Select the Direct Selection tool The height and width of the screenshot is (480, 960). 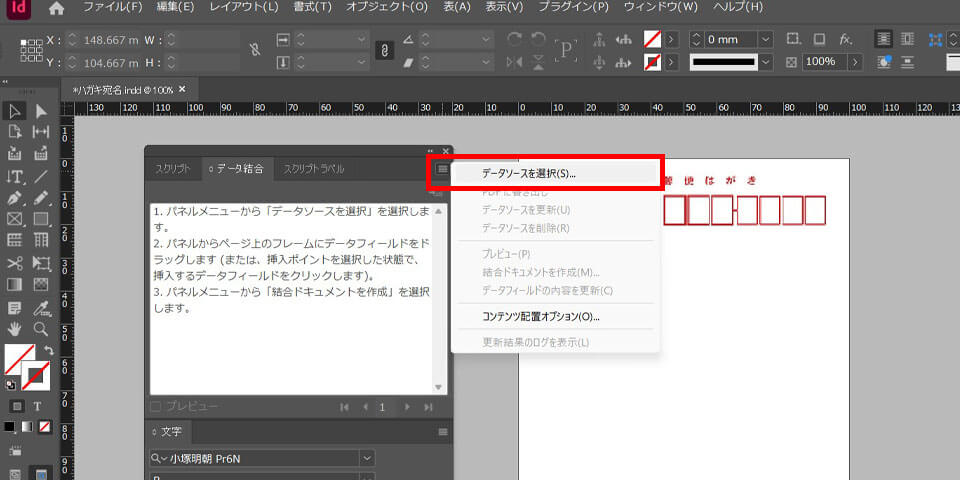point(41,111)
